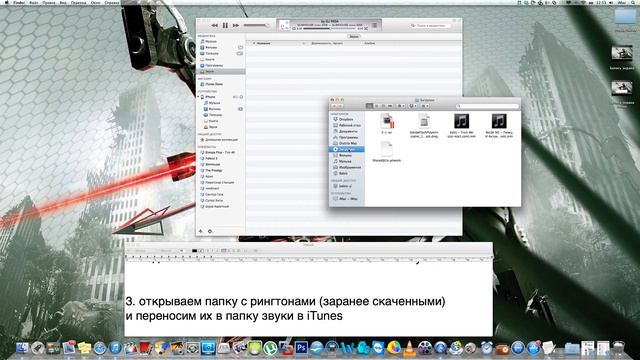Open the Finder arrange-by dropdown
Viewport: 640px width, 360px height.
click(425, 106)
